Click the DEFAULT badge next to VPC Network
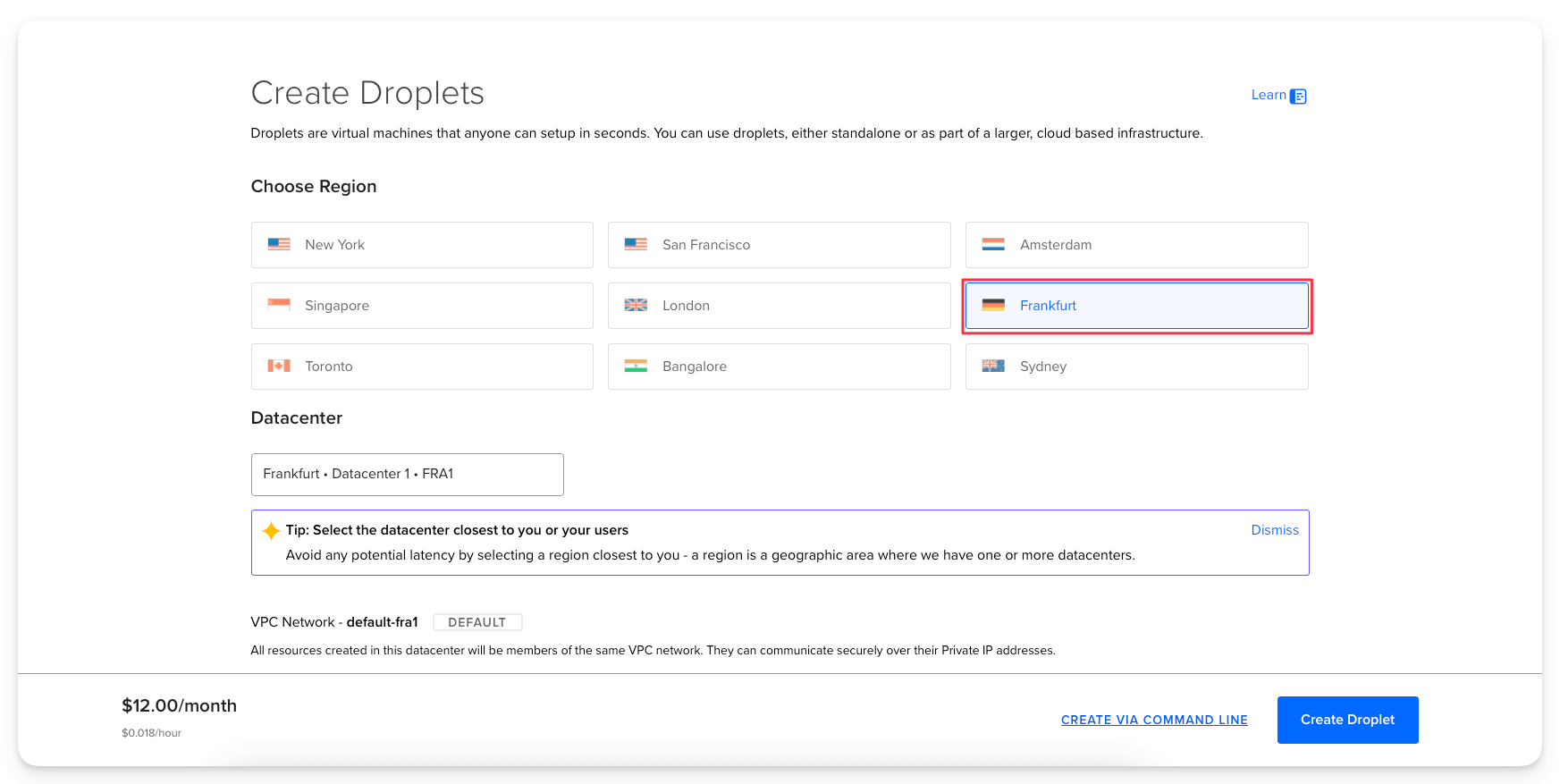1560x784 pixels. coord(477,622)
